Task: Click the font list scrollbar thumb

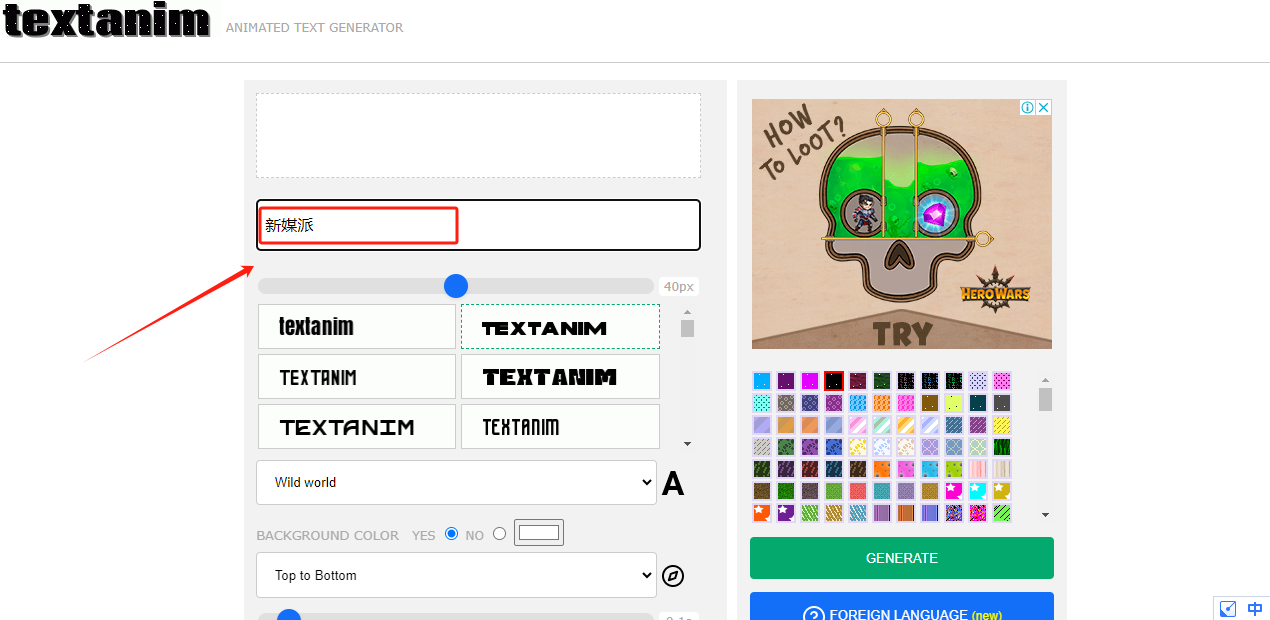Action: point(687,328)
